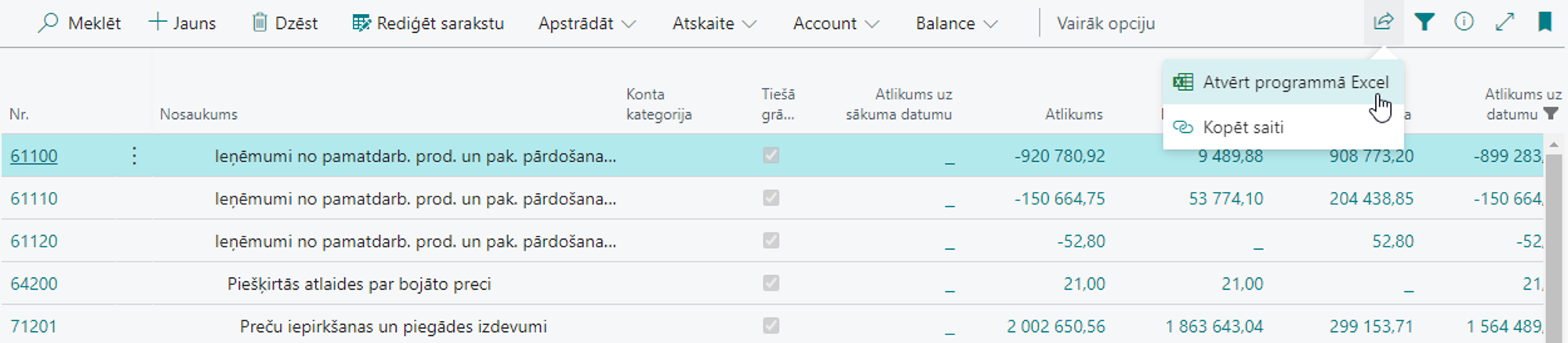Viewport: 1568px width, 343px height.
Task: Open row options three-dot menu for 61100
Action: click(134, 156)
